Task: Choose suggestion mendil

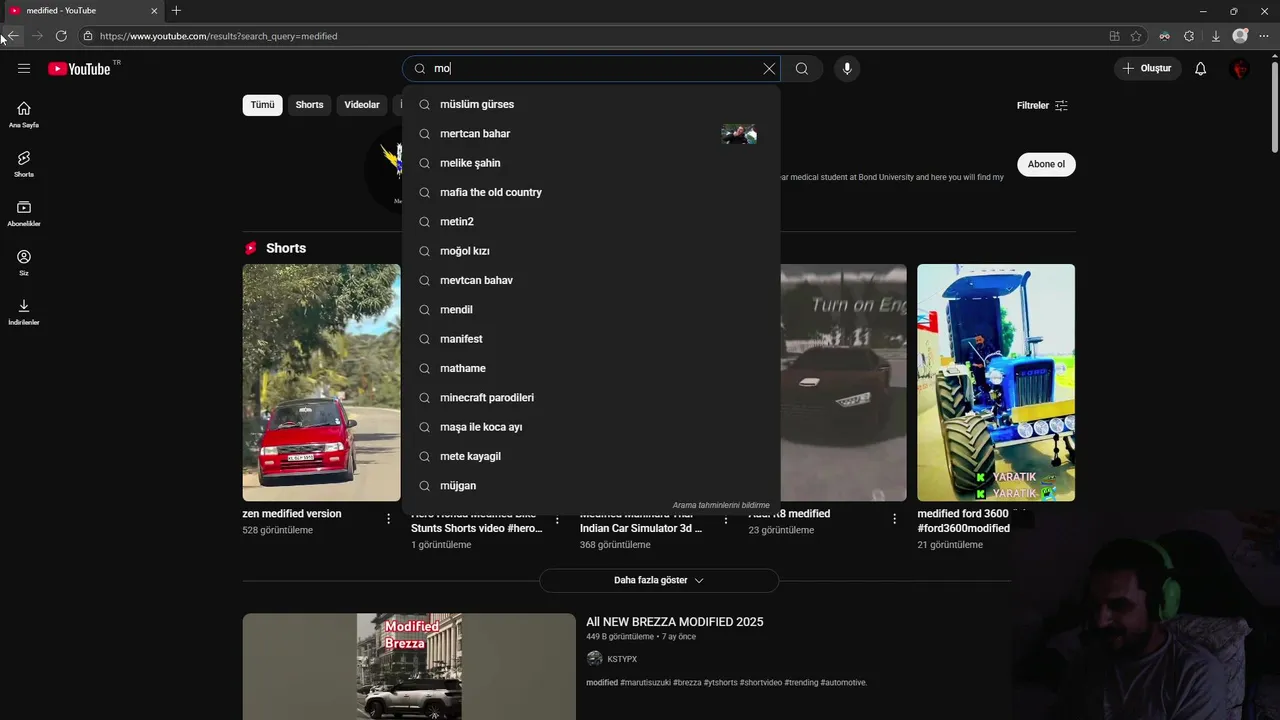Action: click(591, 310)
